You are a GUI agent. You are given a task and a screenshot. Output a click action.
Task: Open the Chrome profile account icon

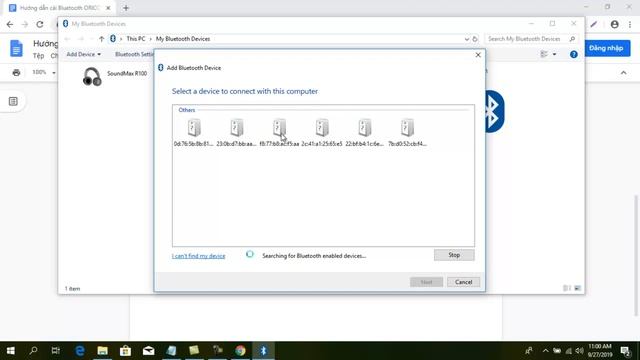tap(615, 24)
